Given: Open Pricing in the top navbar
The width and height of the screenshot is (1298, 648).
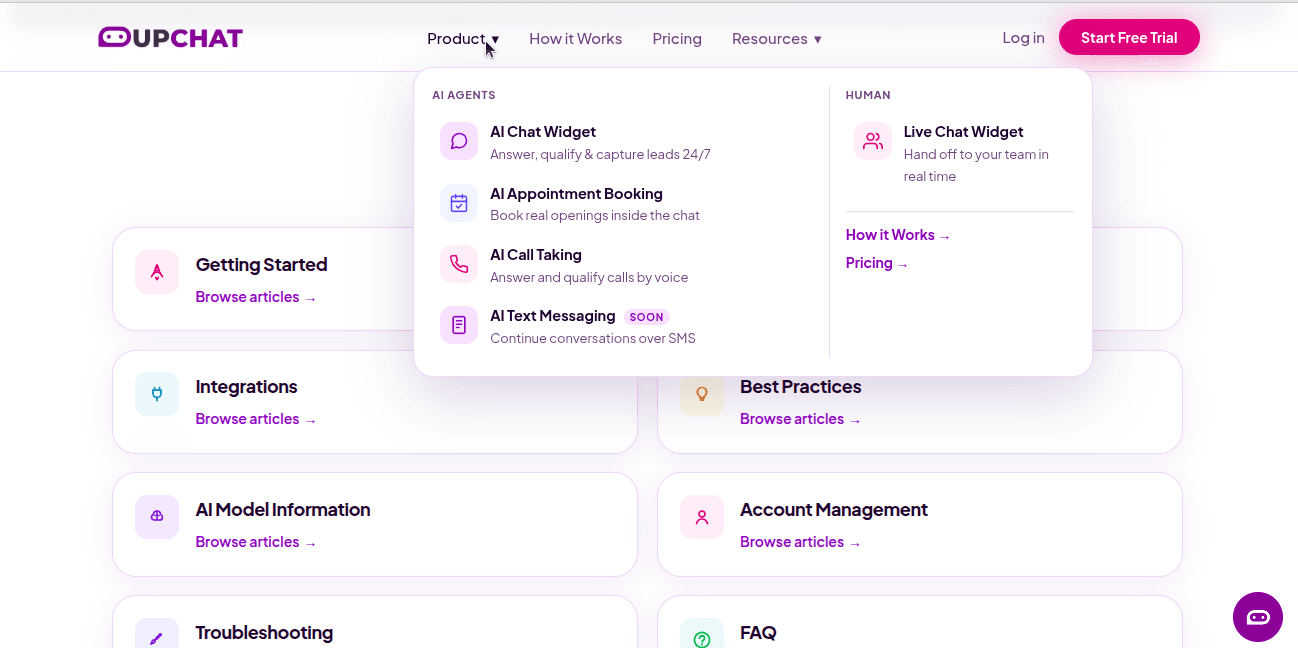Looking at the screenshot, I should click(x=677, y=39).
